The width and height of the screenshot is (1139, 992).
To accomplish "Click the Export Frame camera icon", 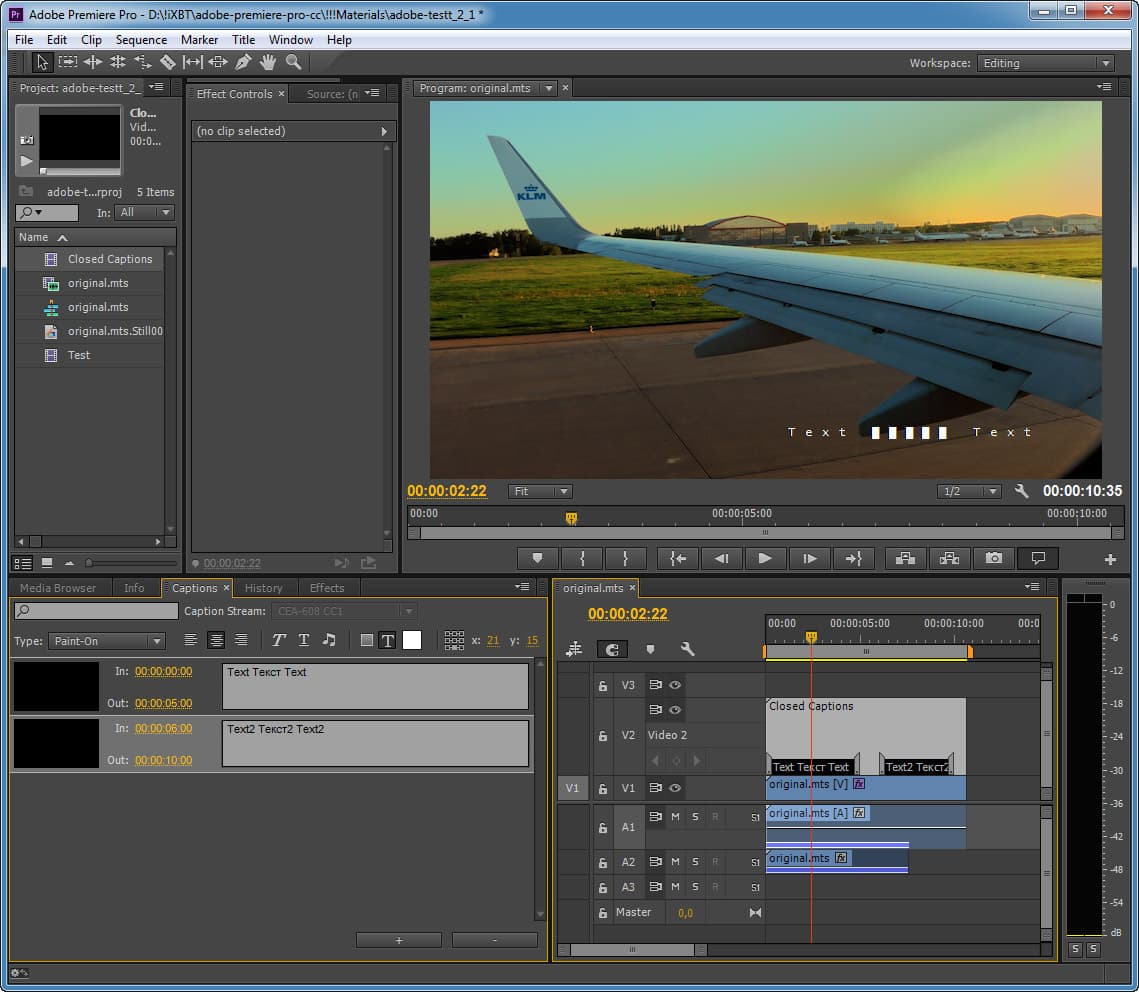I will click(993, 558).
